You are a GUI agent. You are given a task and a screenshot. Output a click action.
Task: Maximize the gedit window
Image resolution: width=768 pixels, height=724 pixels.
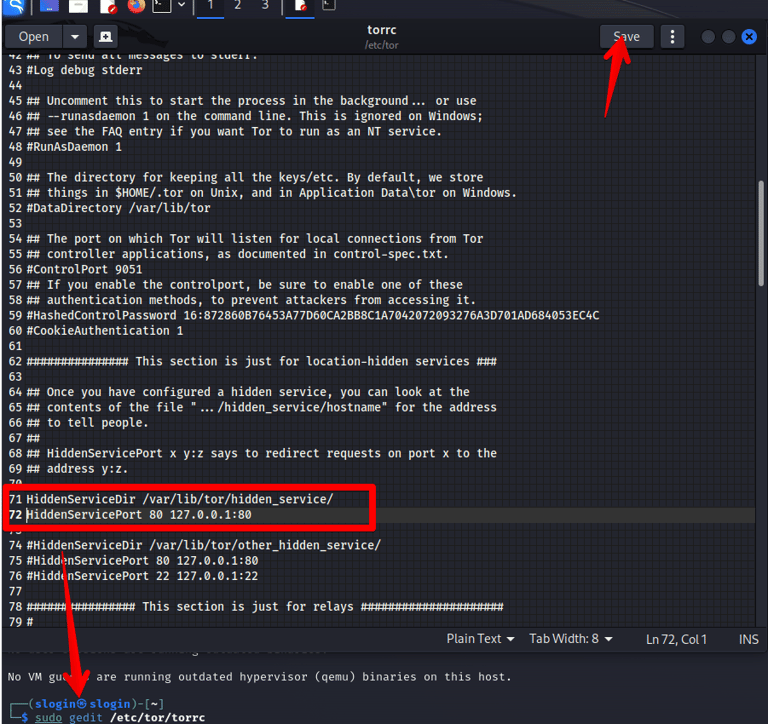point(729,37)
